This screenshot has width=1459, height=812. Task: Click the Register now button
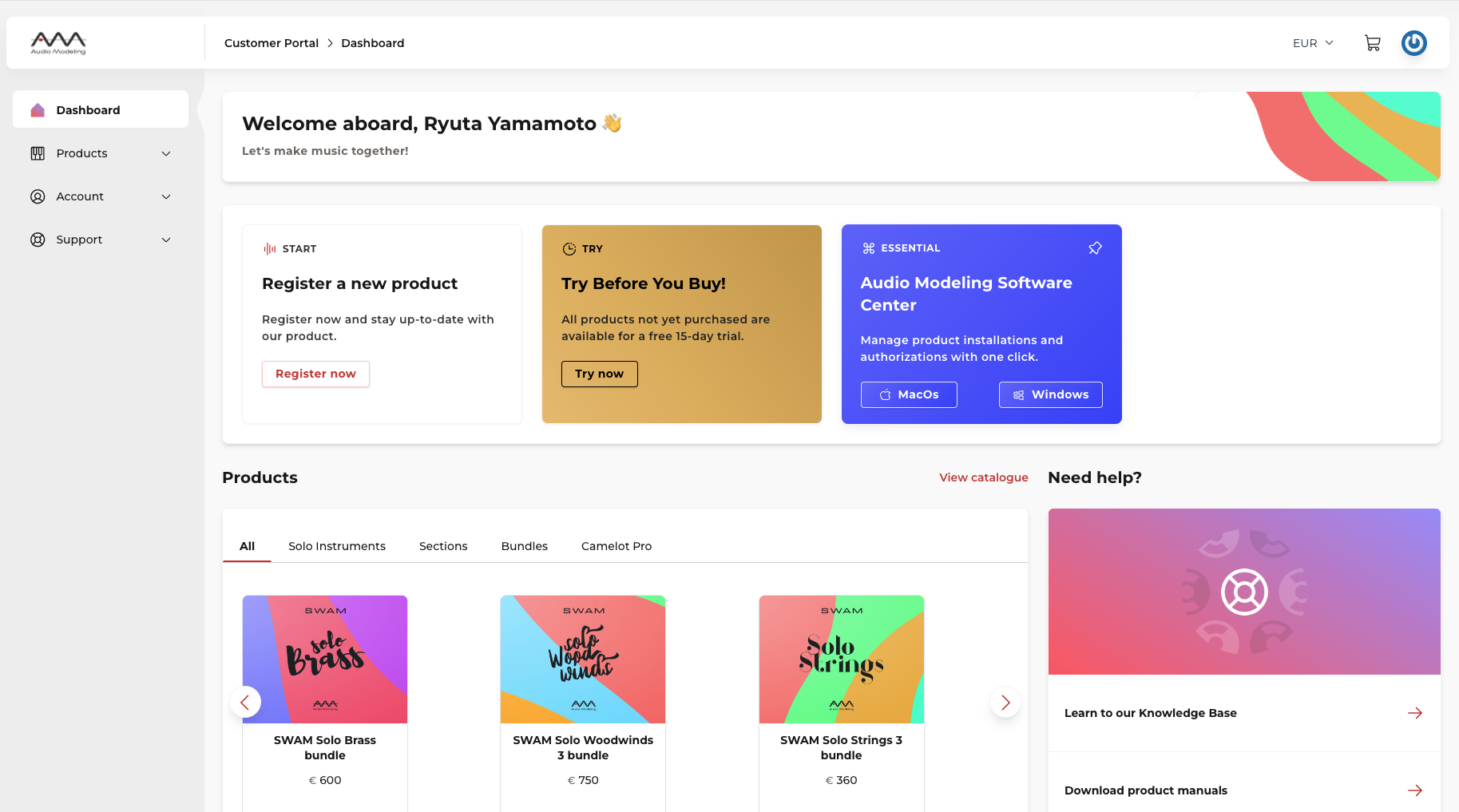pyautogui.click(x=315, y=374)
